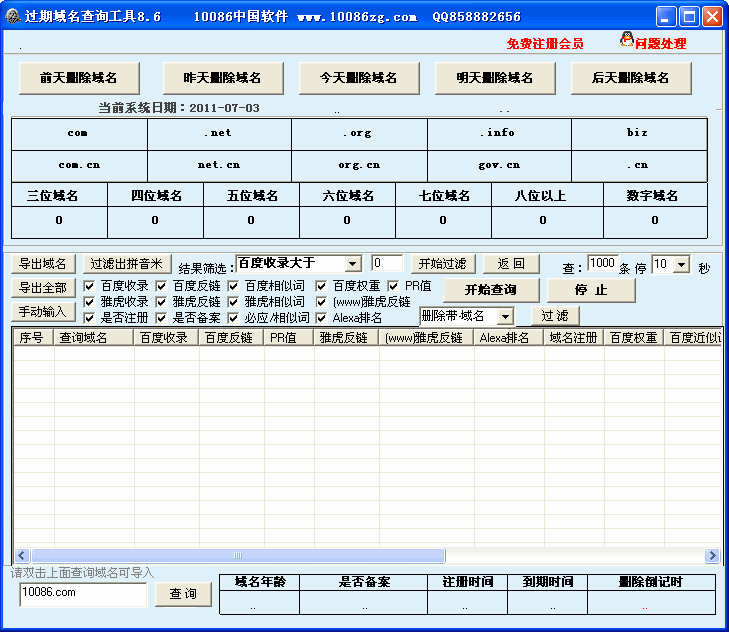Select the net.cn domain cell
729x632 pixels.
(x=219, y=166)
